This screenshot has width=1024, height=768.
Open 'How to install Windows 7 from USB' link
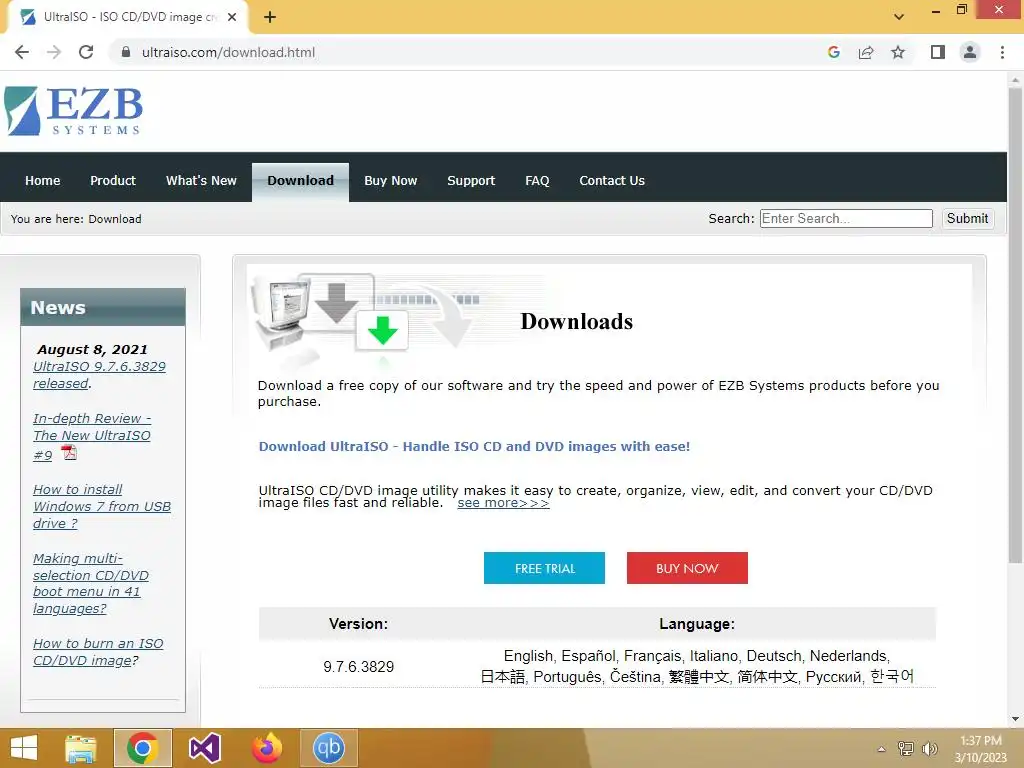click(x=102, y=506)
